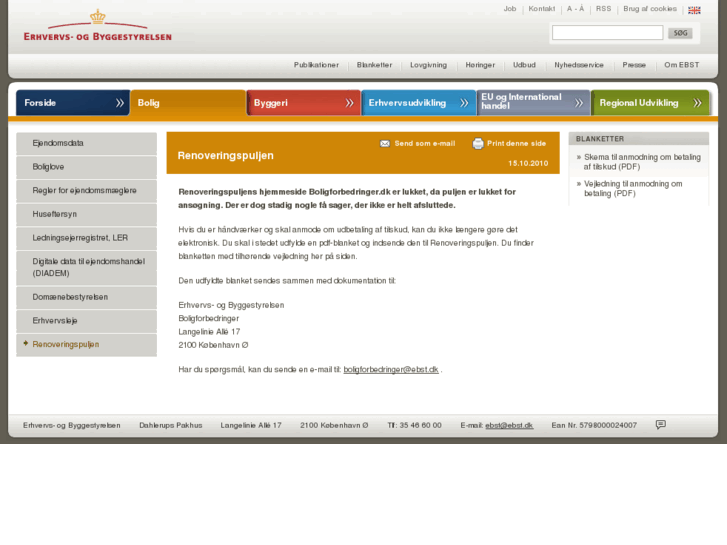This screenshot has width=727, height=545.
Task: Select Erhvervsleje in the sidebar
Action: pyautogui.click(x=86, y=321)
